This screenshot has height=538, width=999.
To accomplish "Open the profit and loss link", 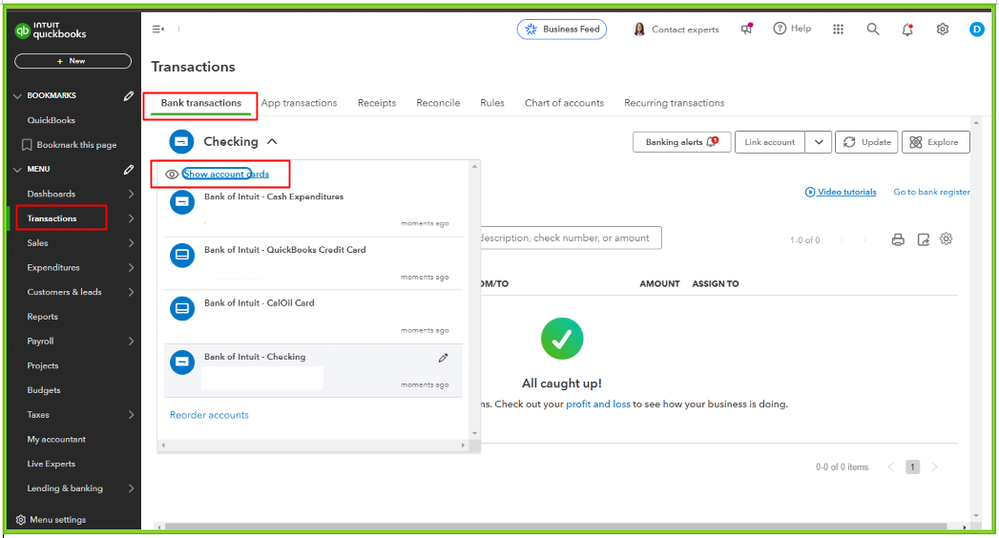I will [598, 404].
